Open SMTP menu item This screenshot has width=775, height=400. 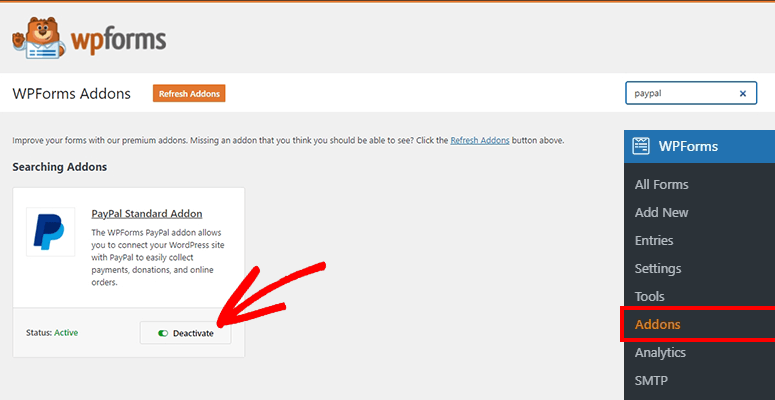coord(651,381)
